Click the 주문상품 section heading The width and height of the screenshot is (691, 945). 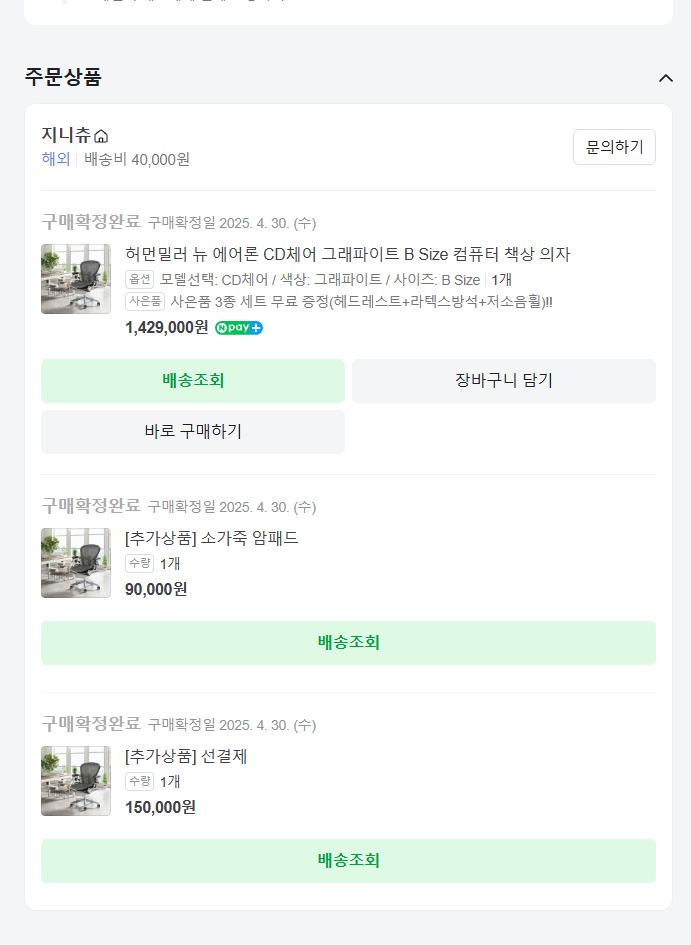[x=63, y=77]
